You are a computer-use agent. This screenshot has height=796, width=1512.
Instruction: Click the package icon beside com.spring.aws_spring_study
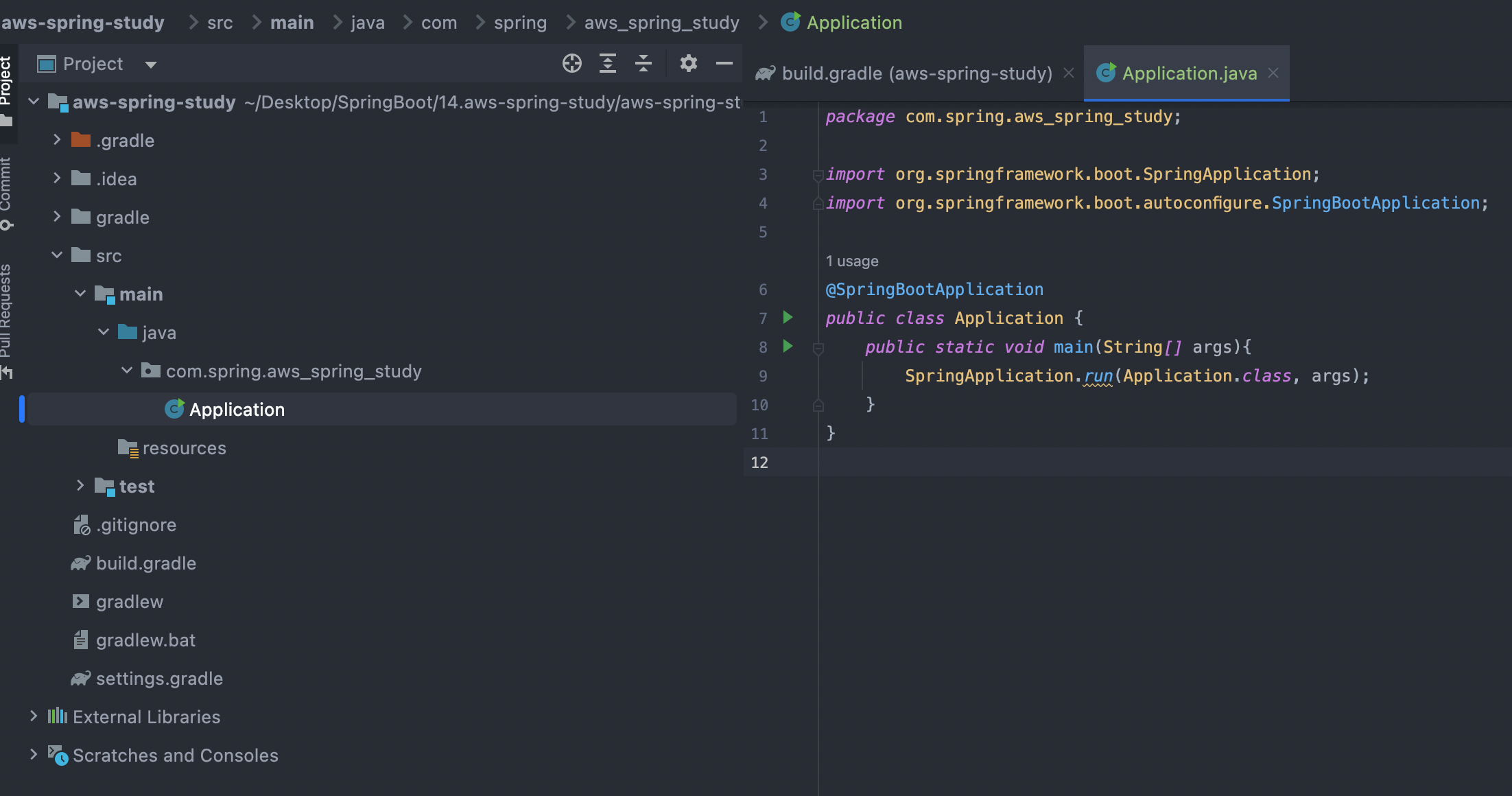151,371
